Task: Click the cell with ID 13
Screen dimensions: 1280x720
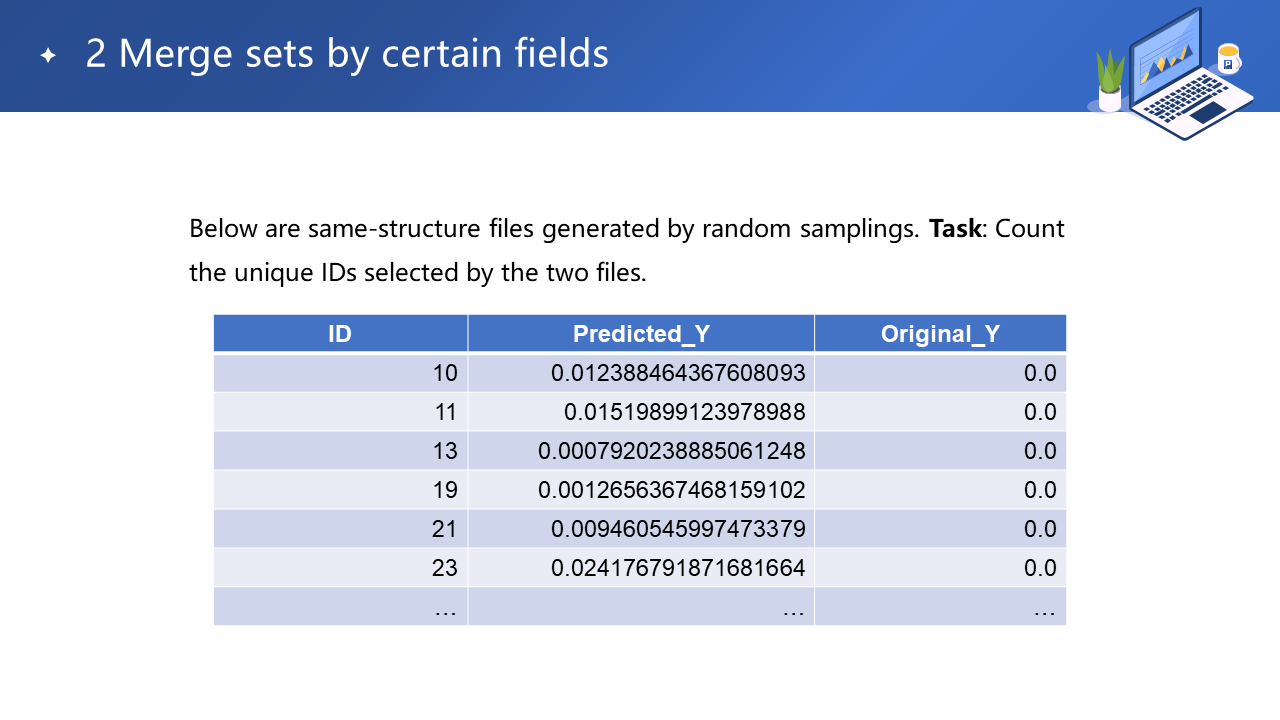Action: (444, 451)
